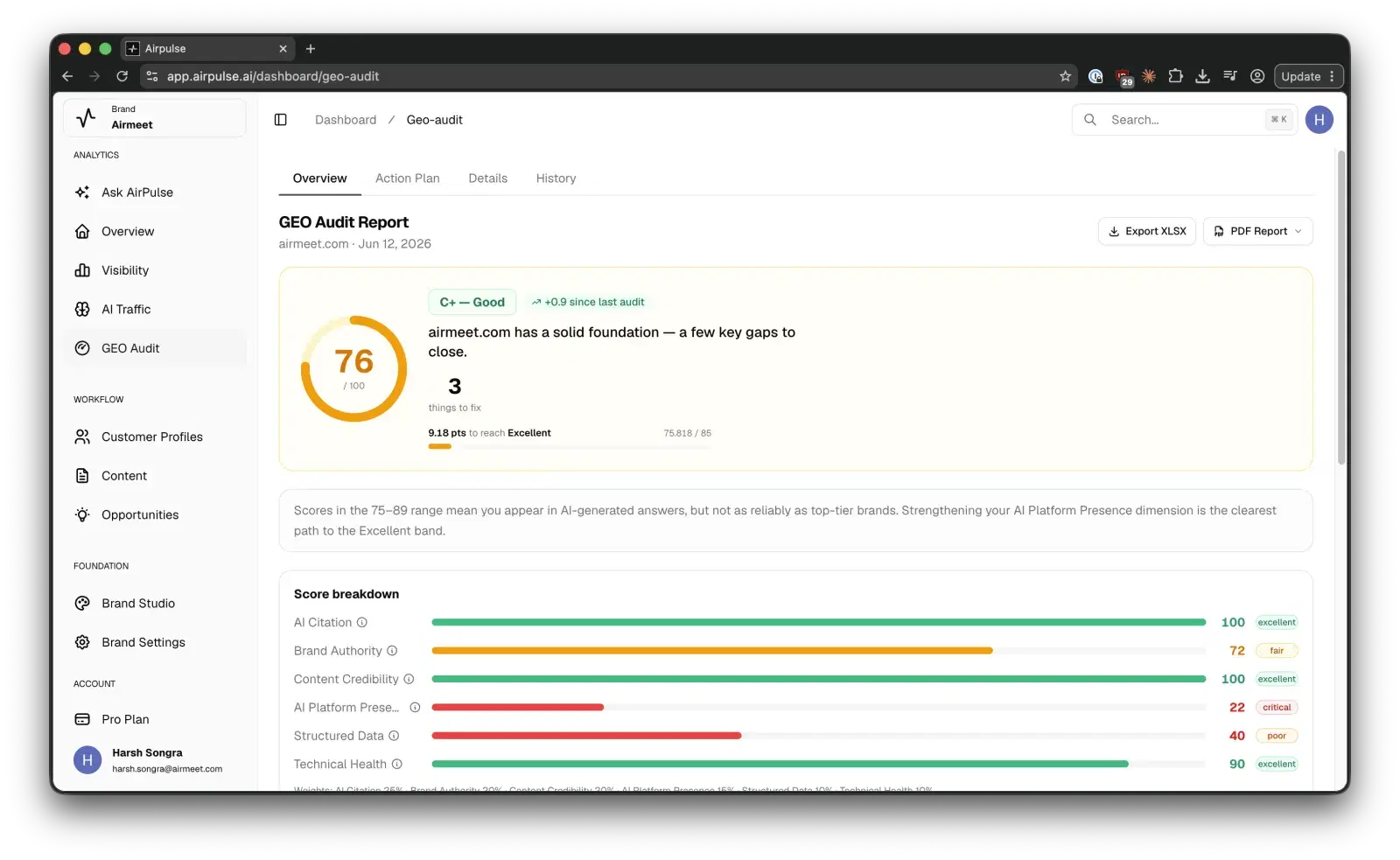Screen dimensions: 1400x860
Task: Click the fair badge for Brand Authority
Action: coord(1277,651)
